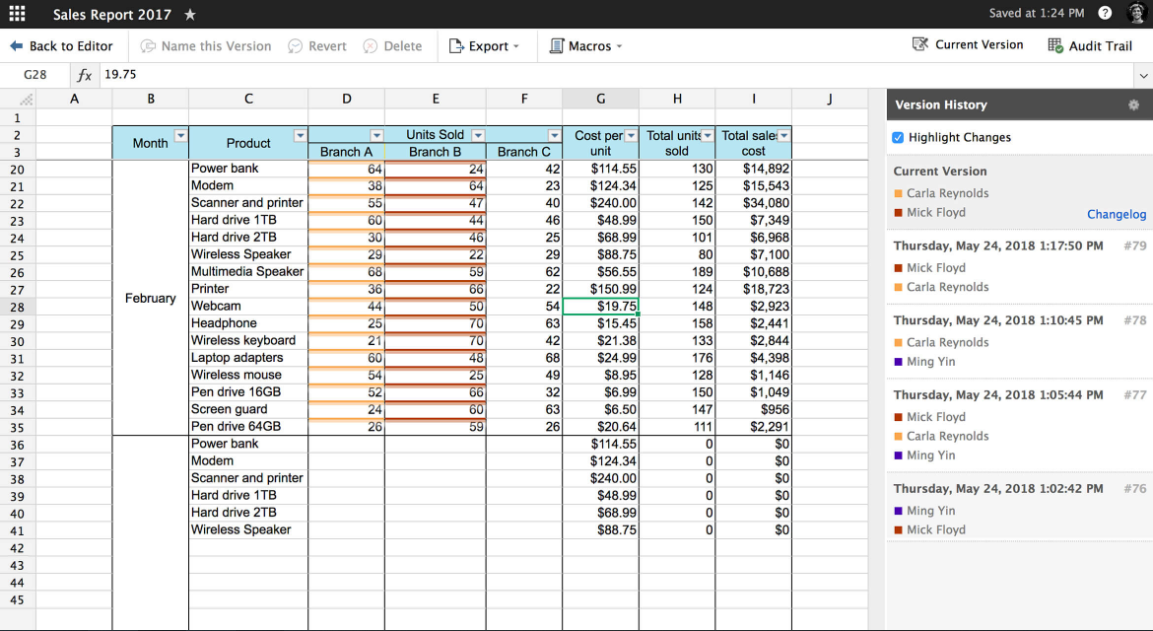This screenshot has width=1153, height=631.
Task: Open Help using the question mark icon
Action: click(x=1103, y=14)
